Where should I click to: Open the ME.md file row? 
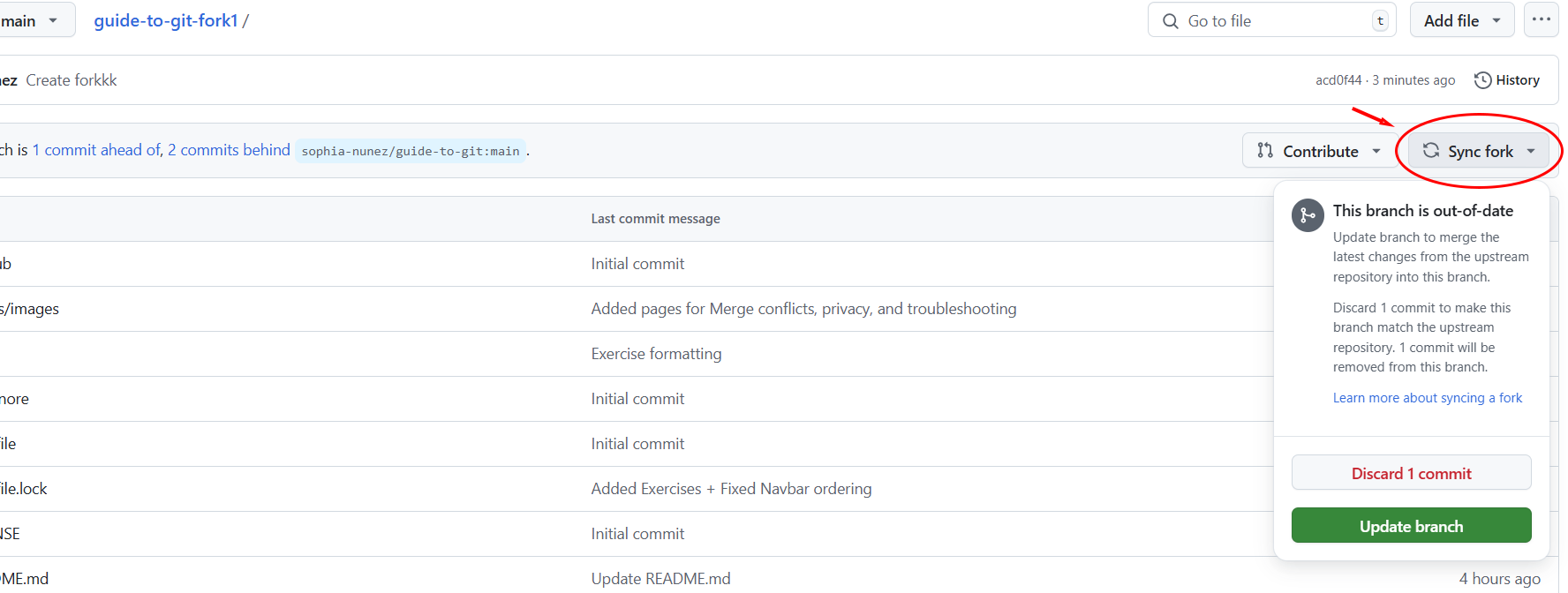click(25, 579)
